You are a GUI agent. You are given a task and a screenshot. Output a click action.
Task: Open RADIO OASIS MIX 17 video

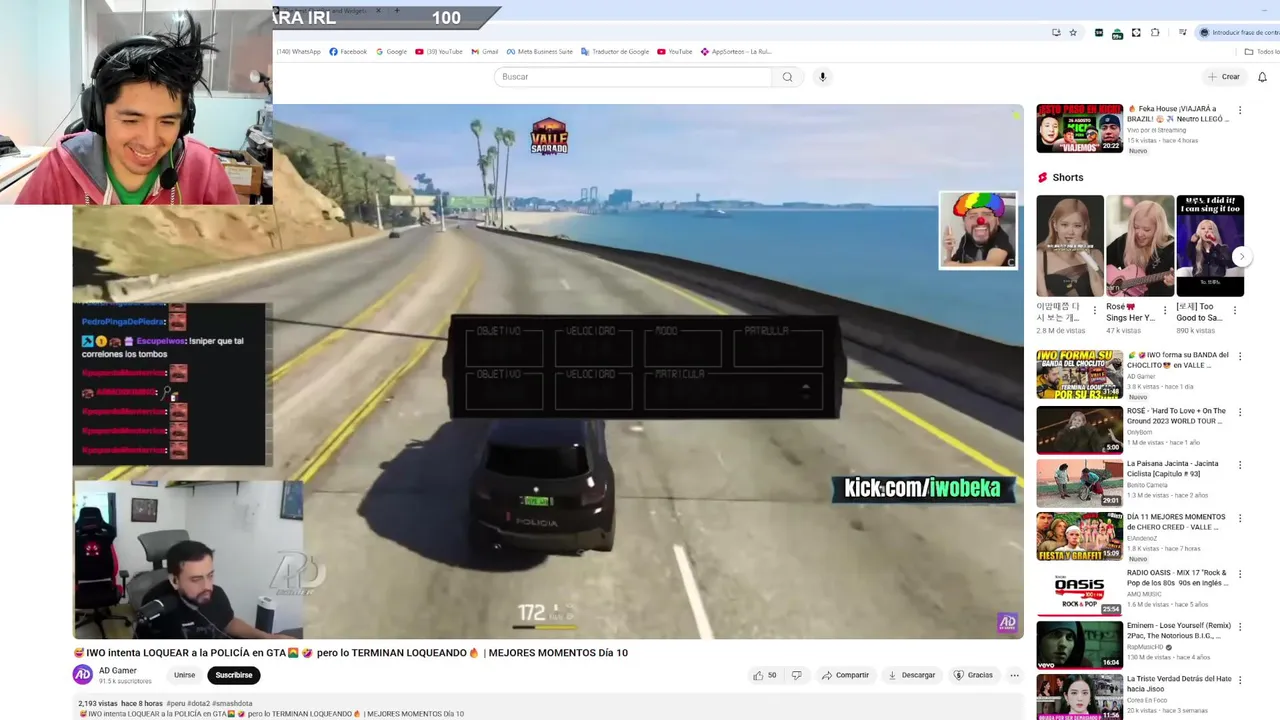pos(1079,591)
